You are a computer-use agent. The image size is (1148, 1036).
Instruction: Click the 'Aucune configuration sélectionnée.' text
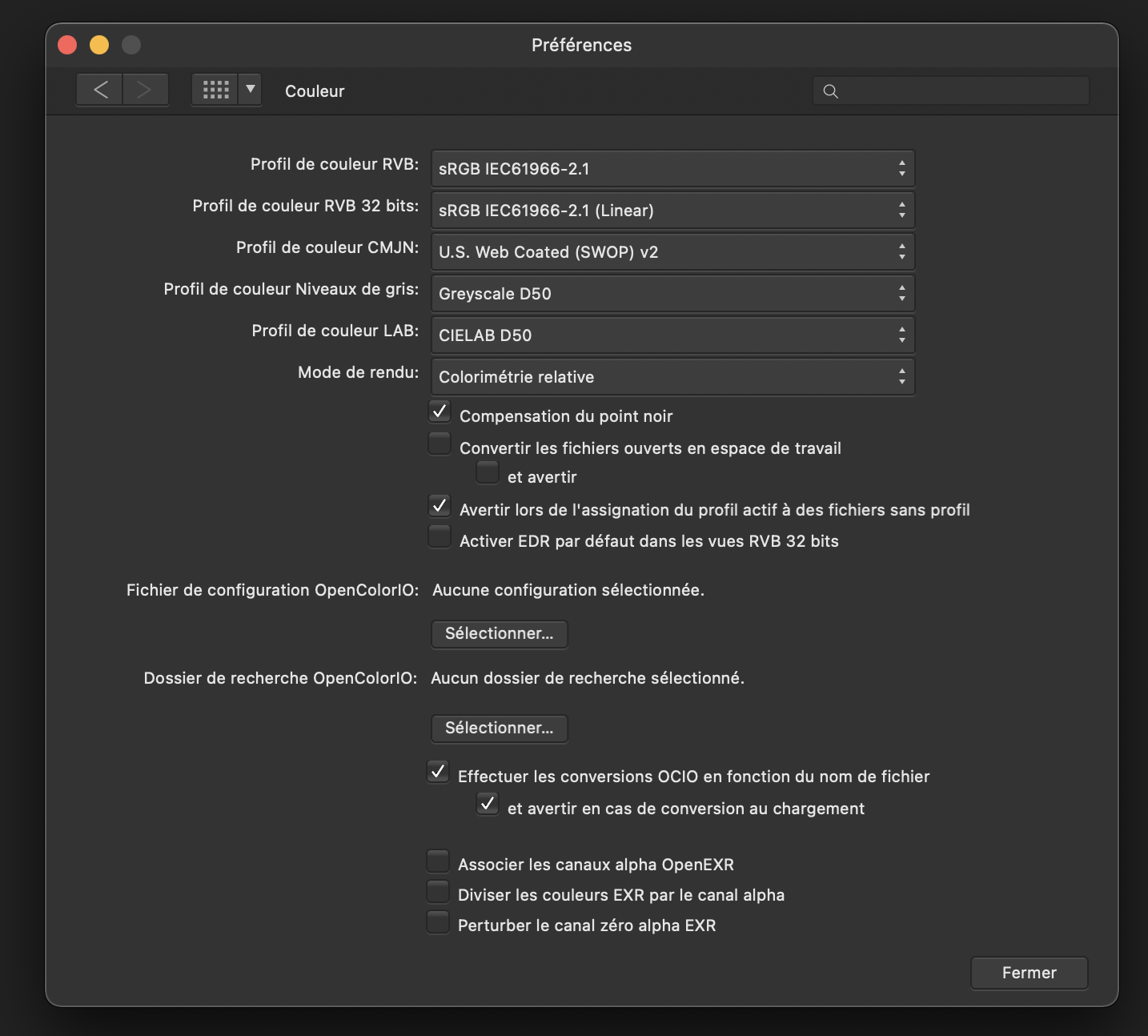tap(568, 590)
